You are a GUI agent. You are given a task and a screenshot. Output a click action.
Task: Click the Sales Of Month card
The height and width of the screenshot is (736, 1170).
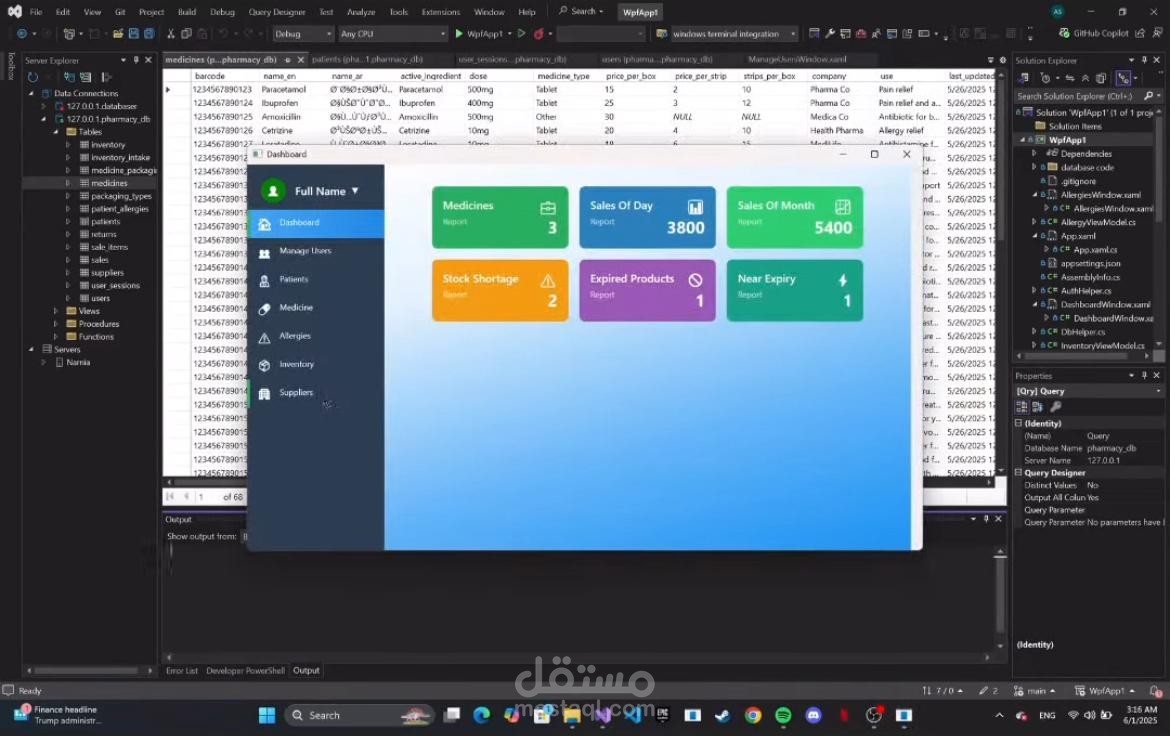pos(795,217)
